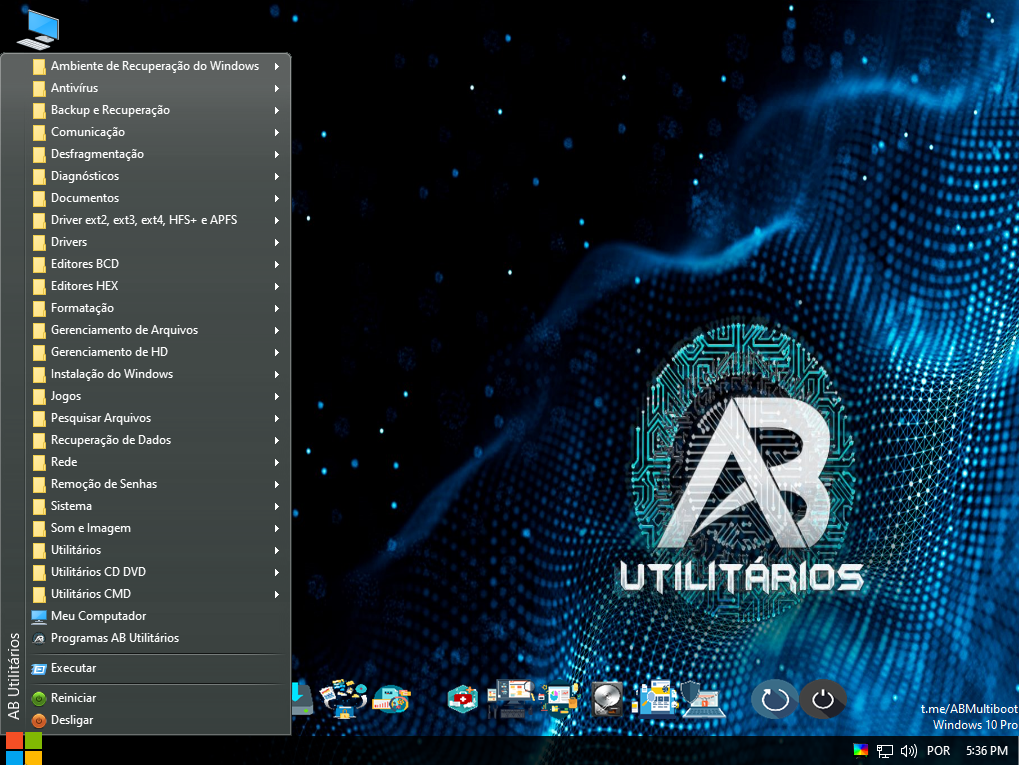Expand the Antivírus submenu arrow

click(x=276, y=88)
